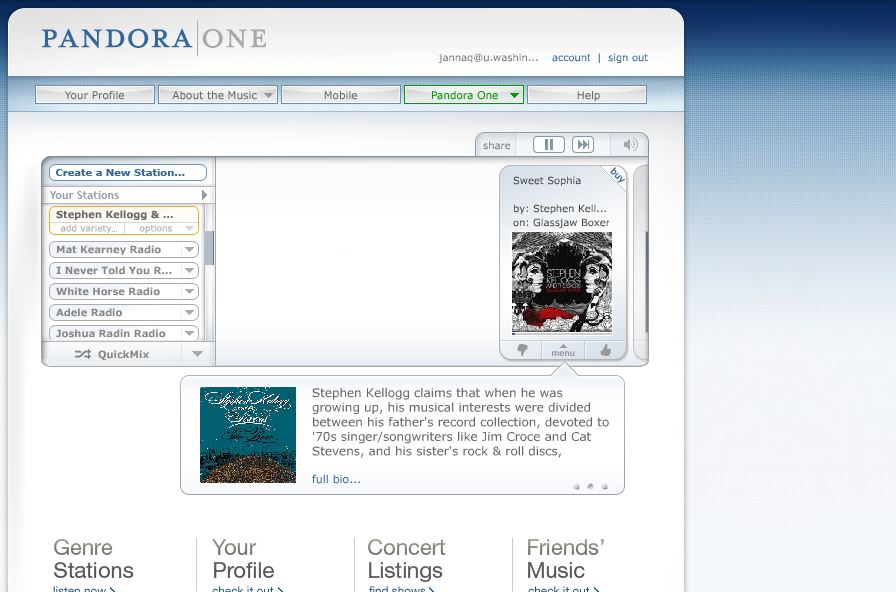Open Joshua Radin Radio dropdown arrow
The height and width of the screenshot is (592, 896).
(189, 333)
